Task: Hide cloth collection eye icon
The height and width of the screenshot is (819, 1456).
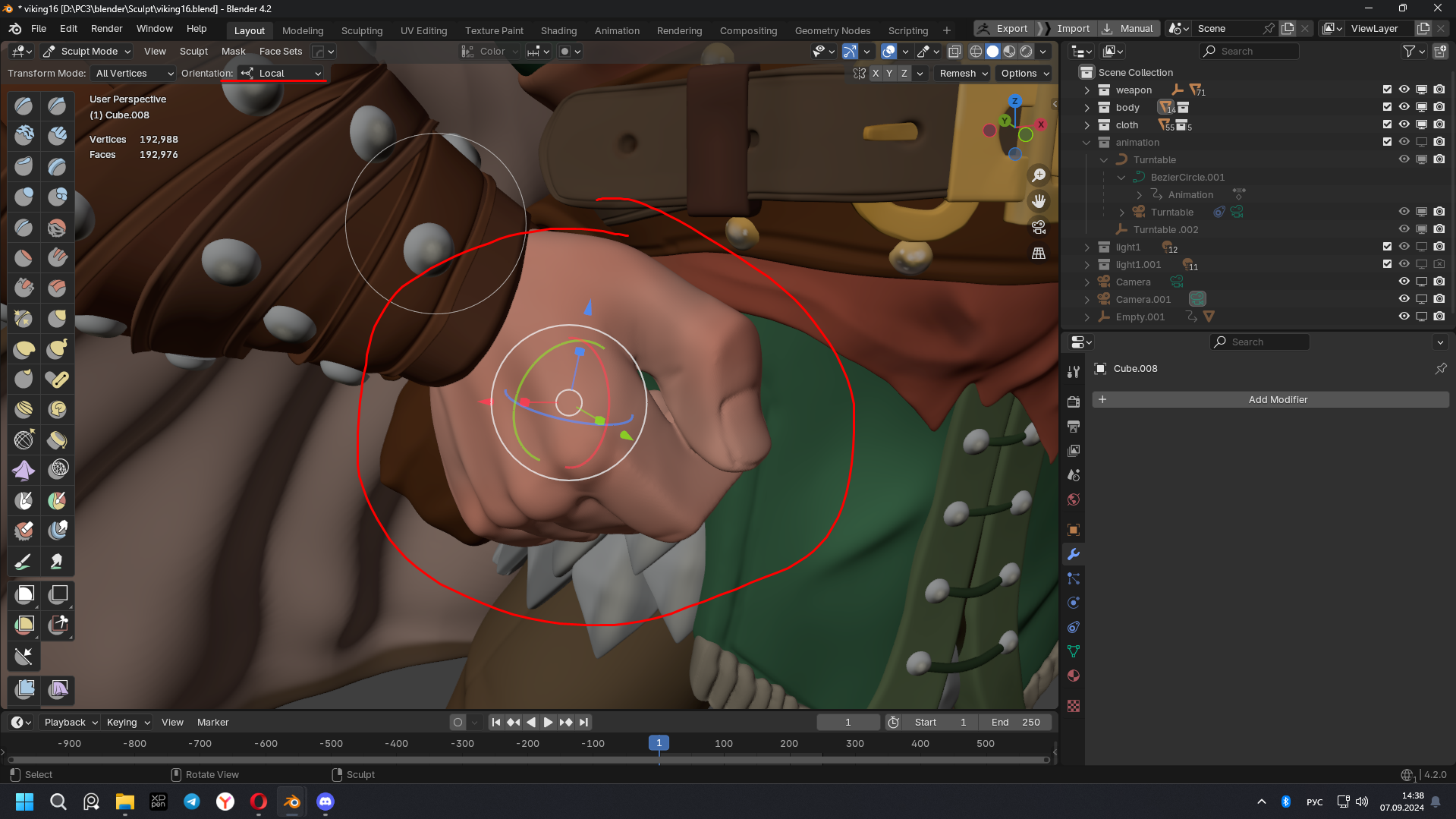Action: tap(1404, 124)
